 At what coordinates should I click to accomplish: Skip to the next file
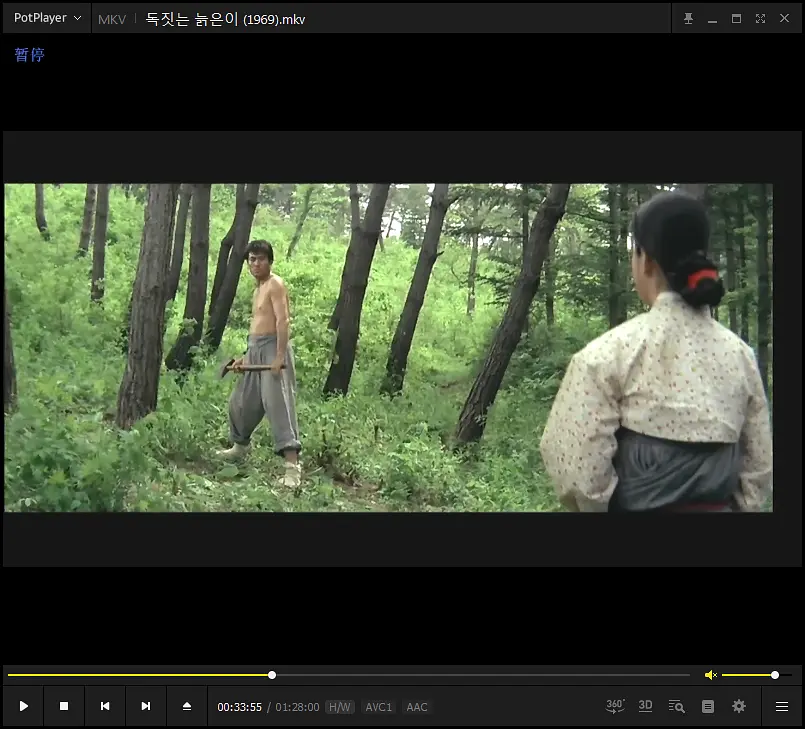(146, 706)
